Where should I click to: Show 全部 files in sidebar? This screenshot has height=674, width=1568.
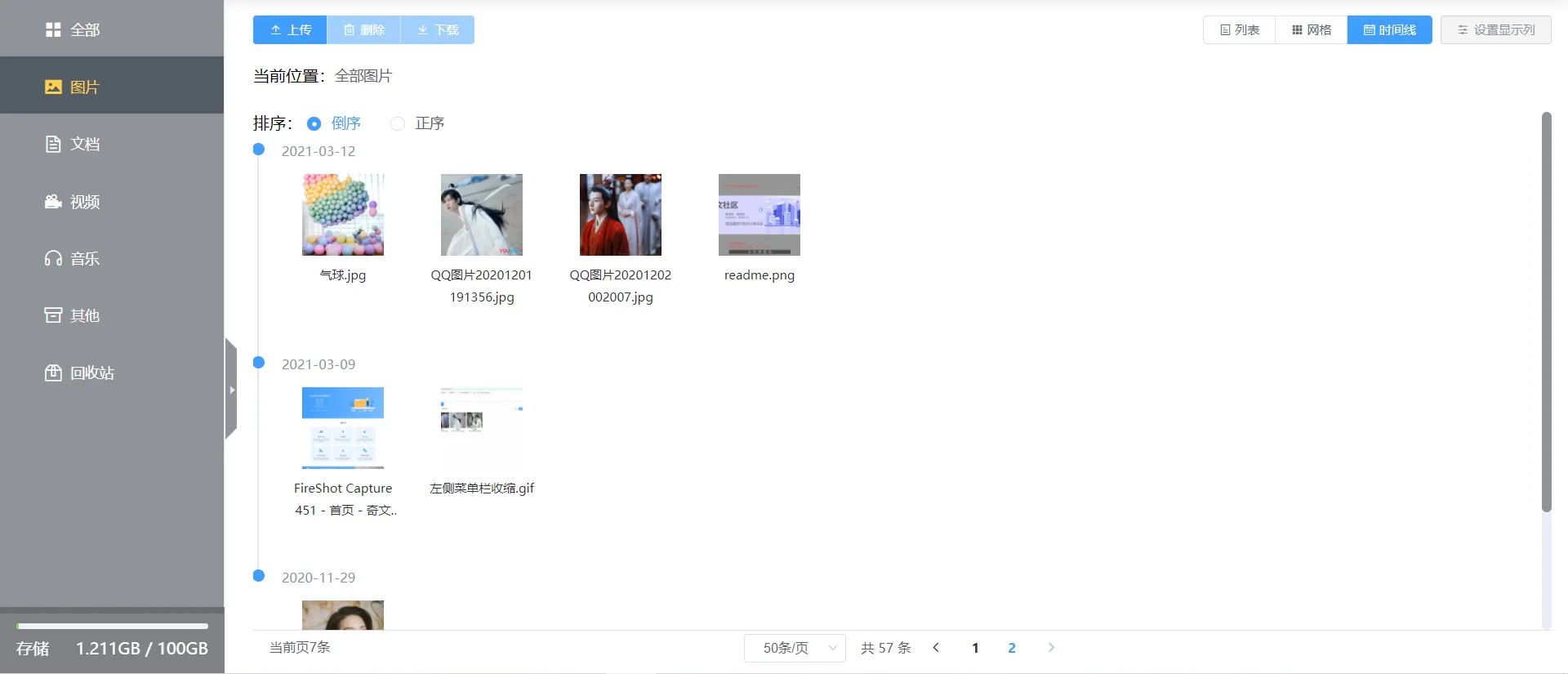click(x=112, y=29)
